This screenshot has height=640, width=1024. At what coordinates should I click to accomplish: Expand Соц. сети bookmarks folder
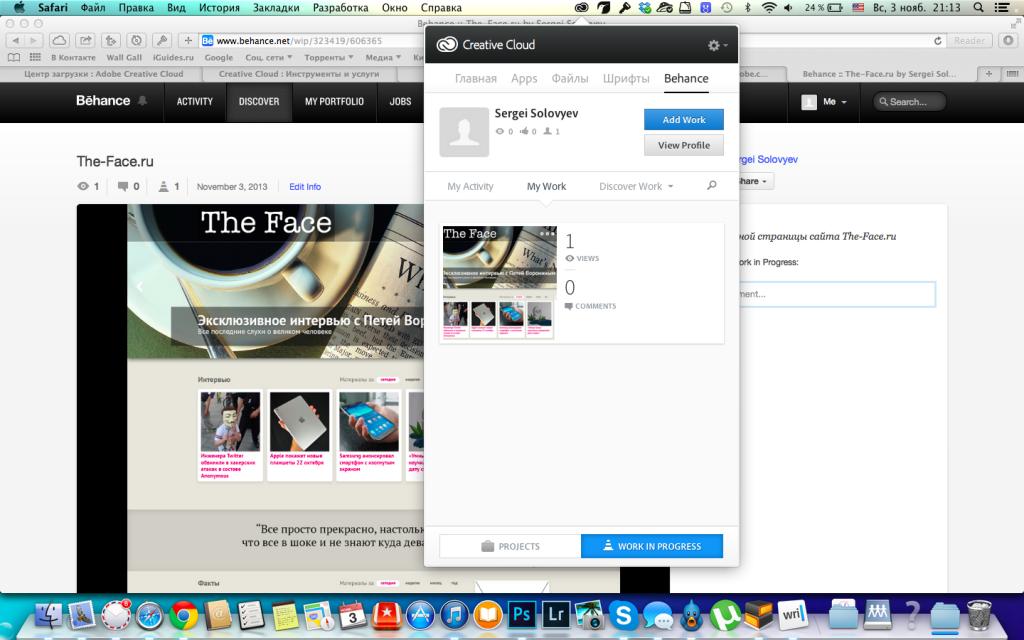click(x=268, y=57)
